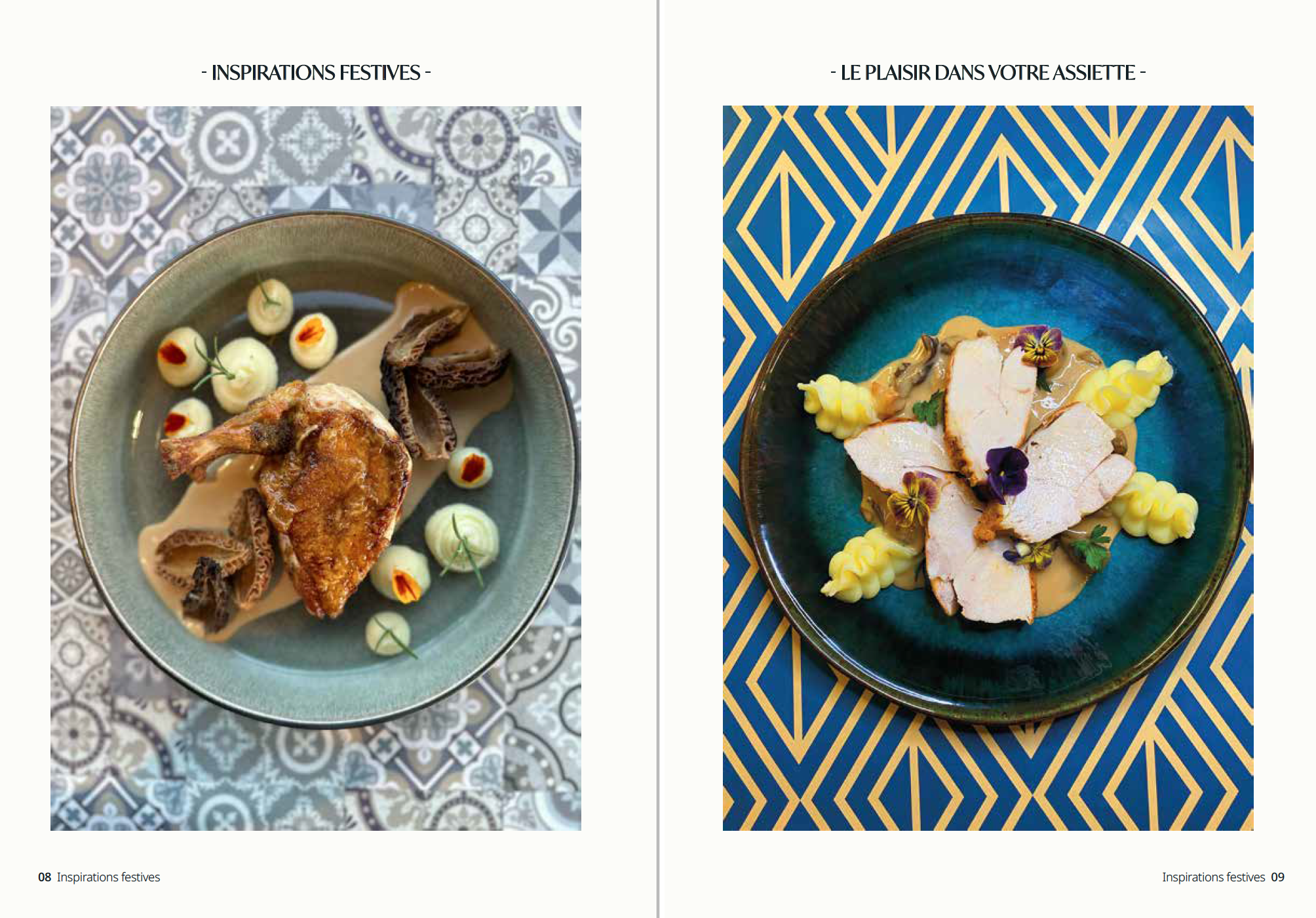The image size is (1316, 918).
Task: Click the INSPIRATIONS FESTIVES heading
Action: (x=316, y=73)
